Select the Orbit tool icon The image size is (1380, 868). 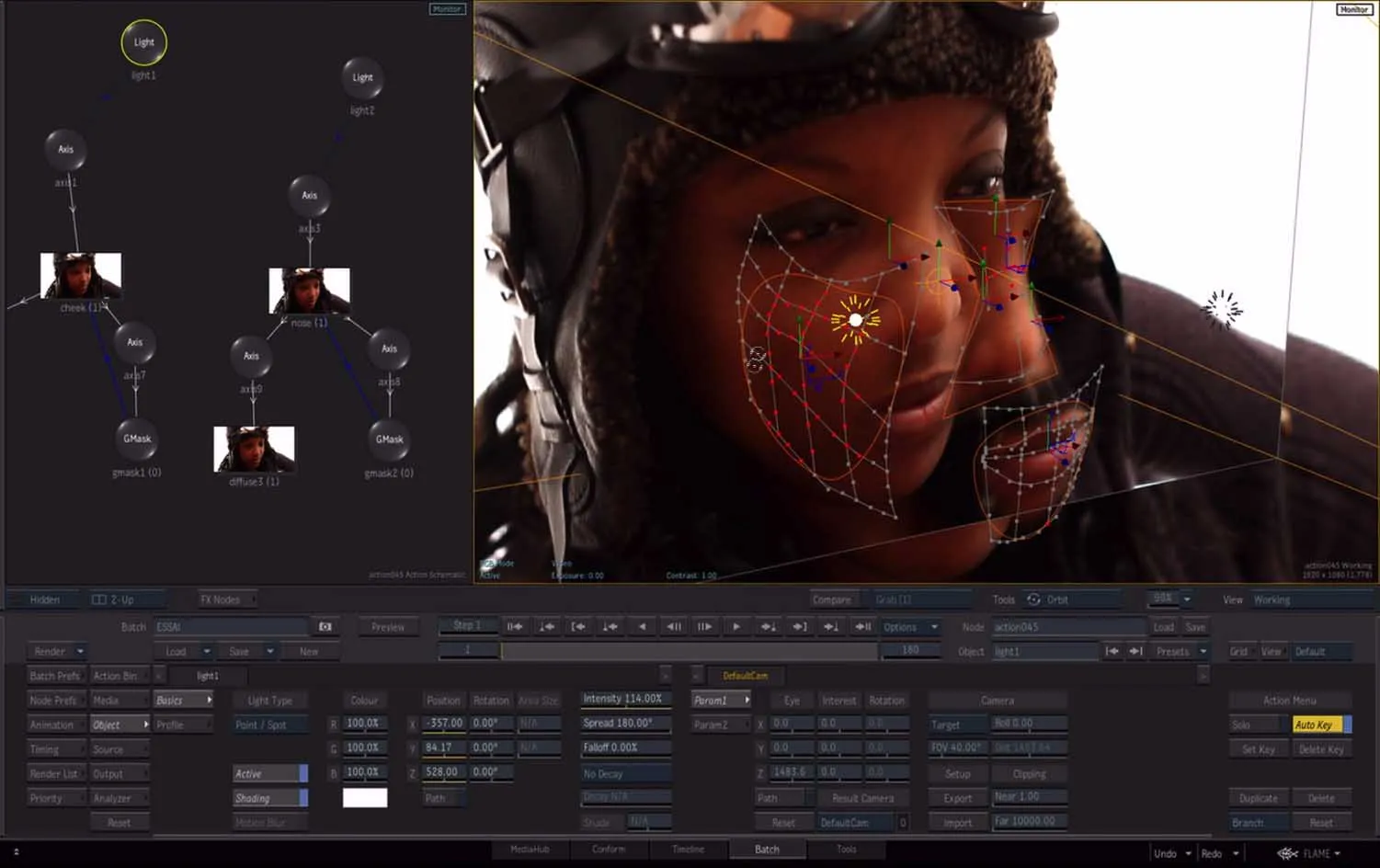pos(1034,600)
